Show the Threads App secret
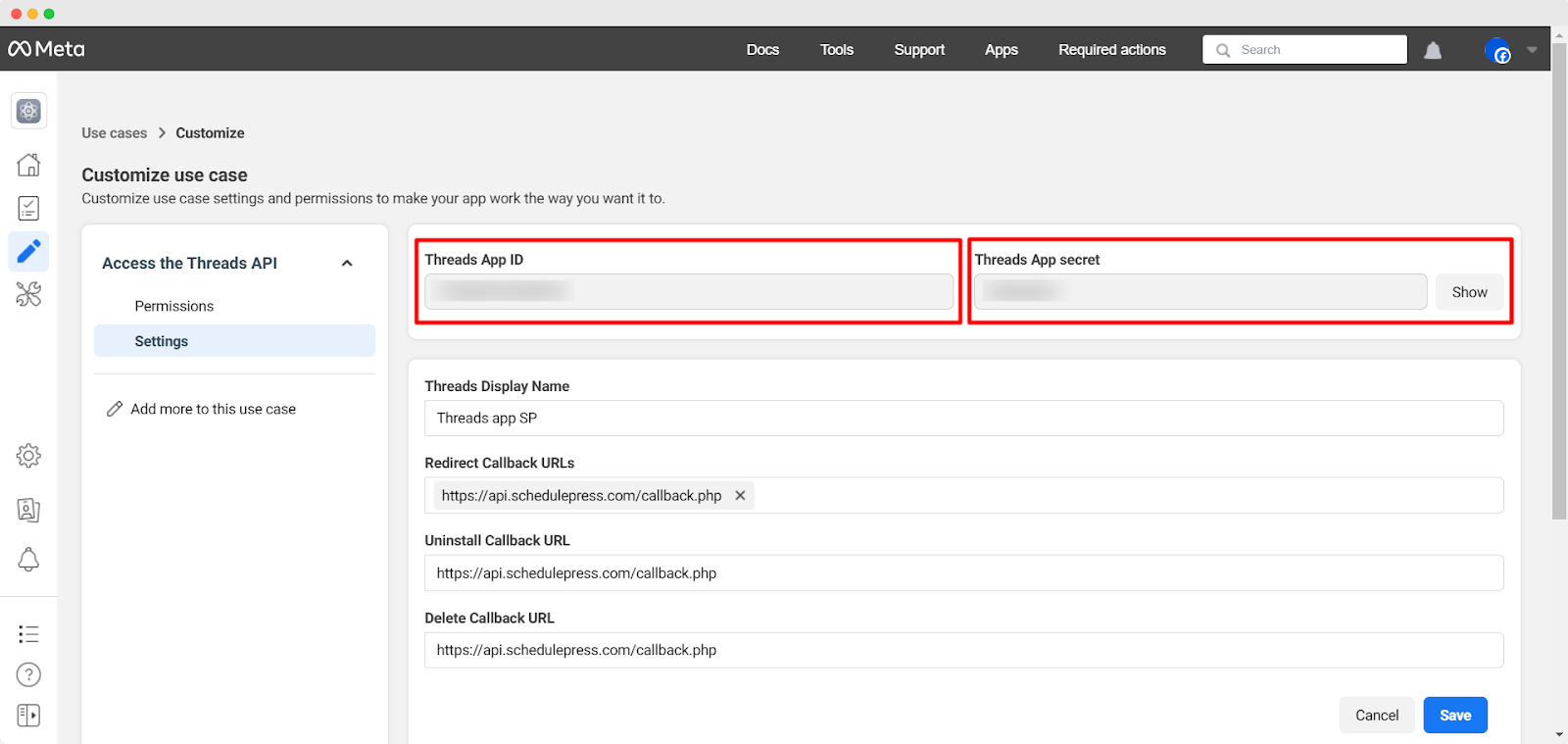Screen dimensions: 1568x744 tap(1469, 292)
